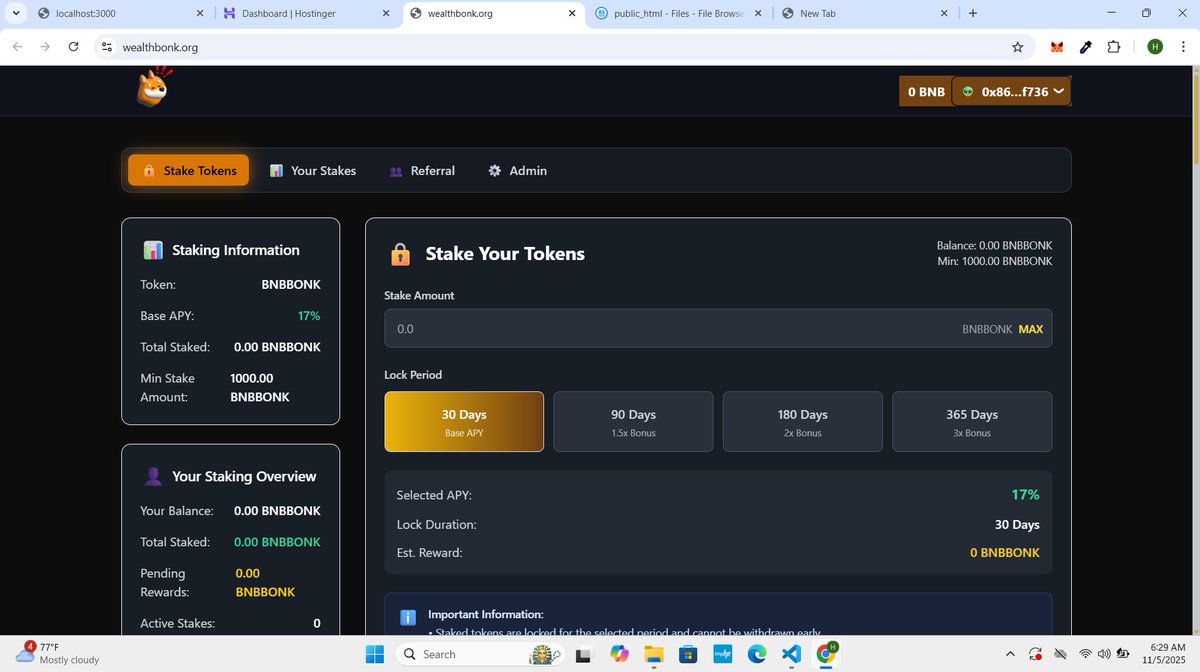Viewport: 1200px width, 672px height.
Task: Click the volume speaker icon
Action: (1103, 654)
